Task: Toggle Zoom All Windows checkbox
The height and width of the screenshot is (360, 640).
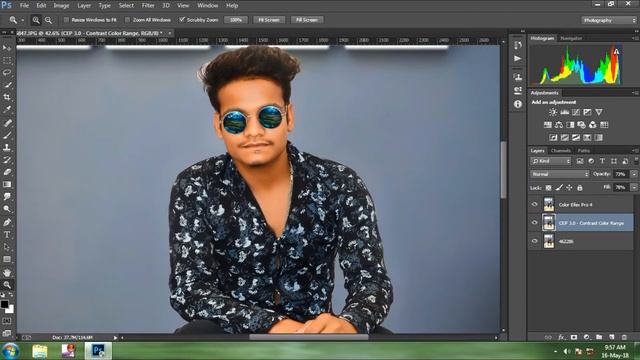Action: (x=127, y=20)
